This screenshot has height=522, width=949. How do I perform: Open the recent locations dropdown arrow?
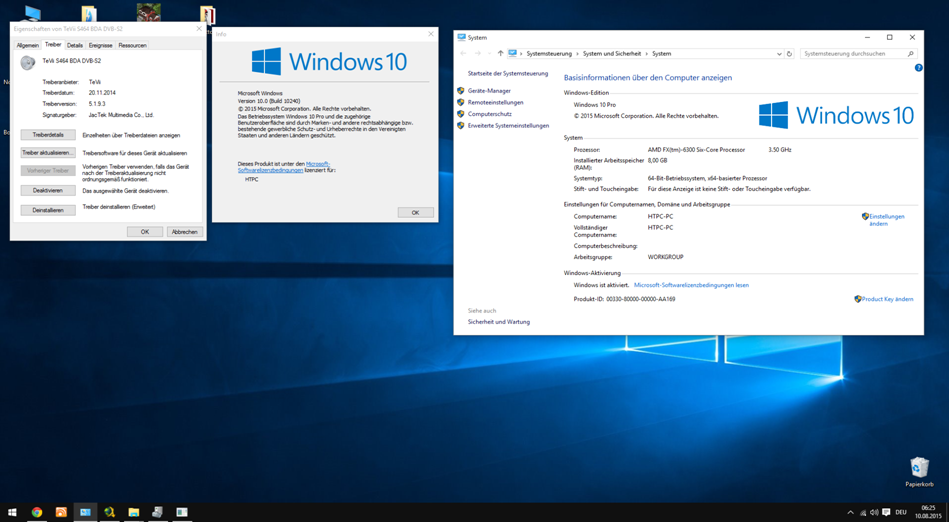(x=488, y=54)
